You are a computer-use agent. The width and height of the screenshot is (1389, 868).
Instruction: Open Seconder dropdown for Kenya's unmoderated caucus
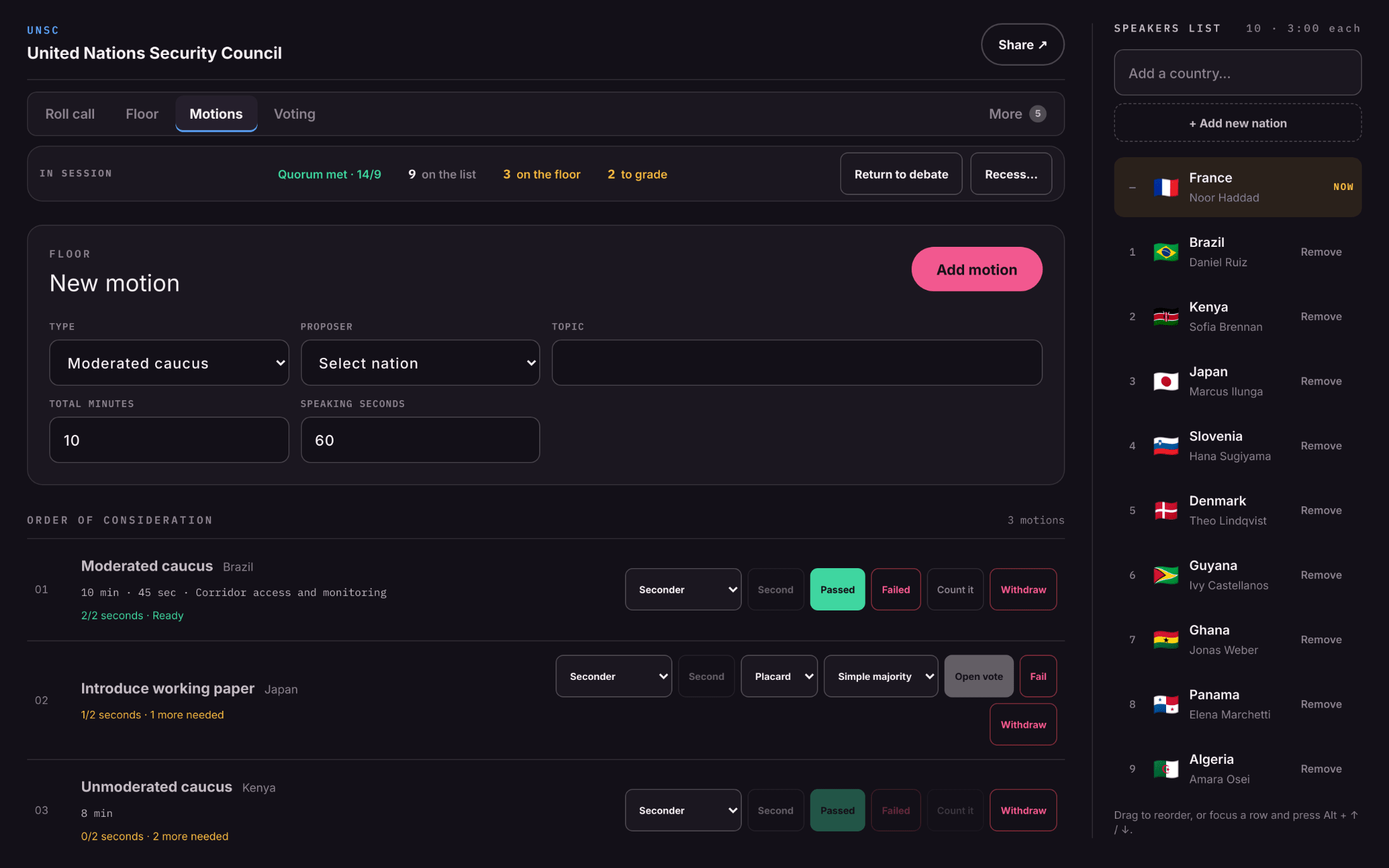coord(683,810)
